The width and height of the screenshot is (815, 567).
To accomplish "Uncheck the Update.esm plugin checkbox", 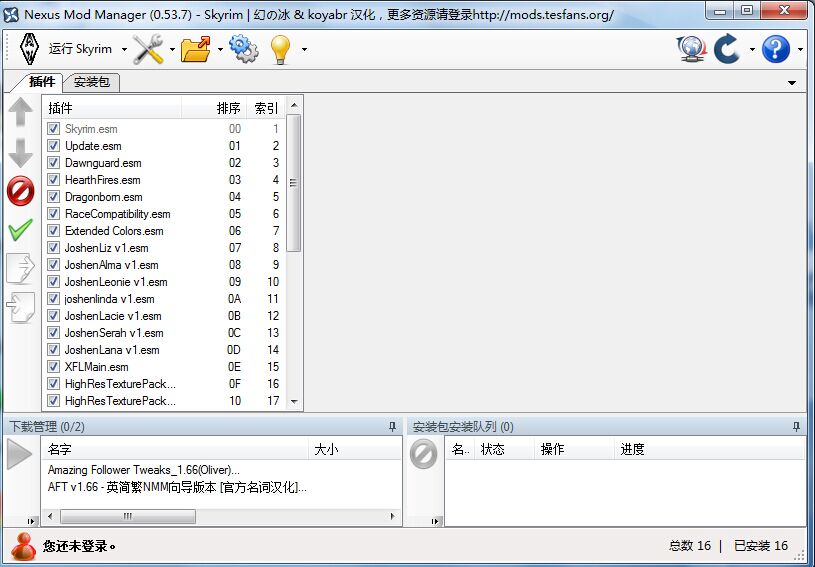I will [x=53, y=146].
